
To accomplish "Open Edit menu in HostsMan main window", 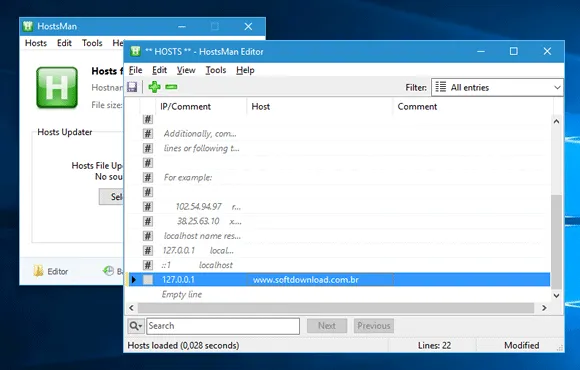I will (64, 43).
